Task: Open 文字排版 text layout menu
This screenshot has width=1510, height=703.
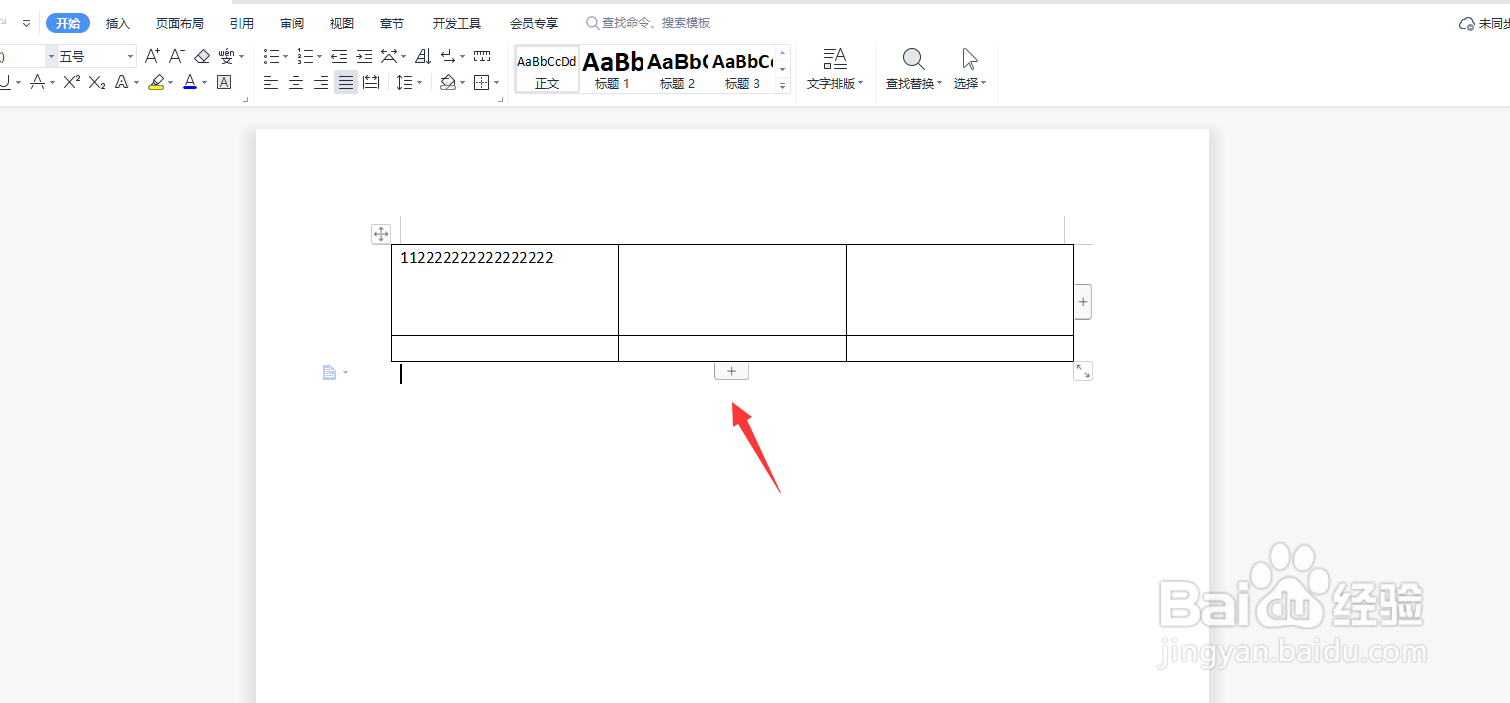Action: (834, 68)
